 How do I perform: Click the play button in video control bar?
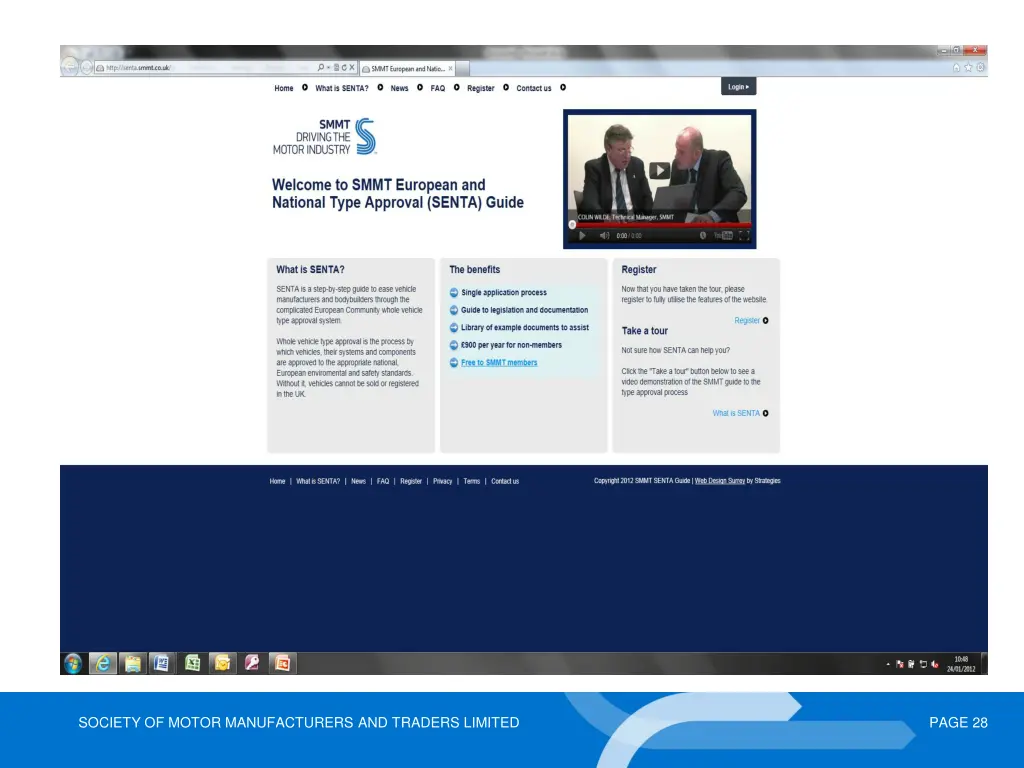tap(583, 236)
